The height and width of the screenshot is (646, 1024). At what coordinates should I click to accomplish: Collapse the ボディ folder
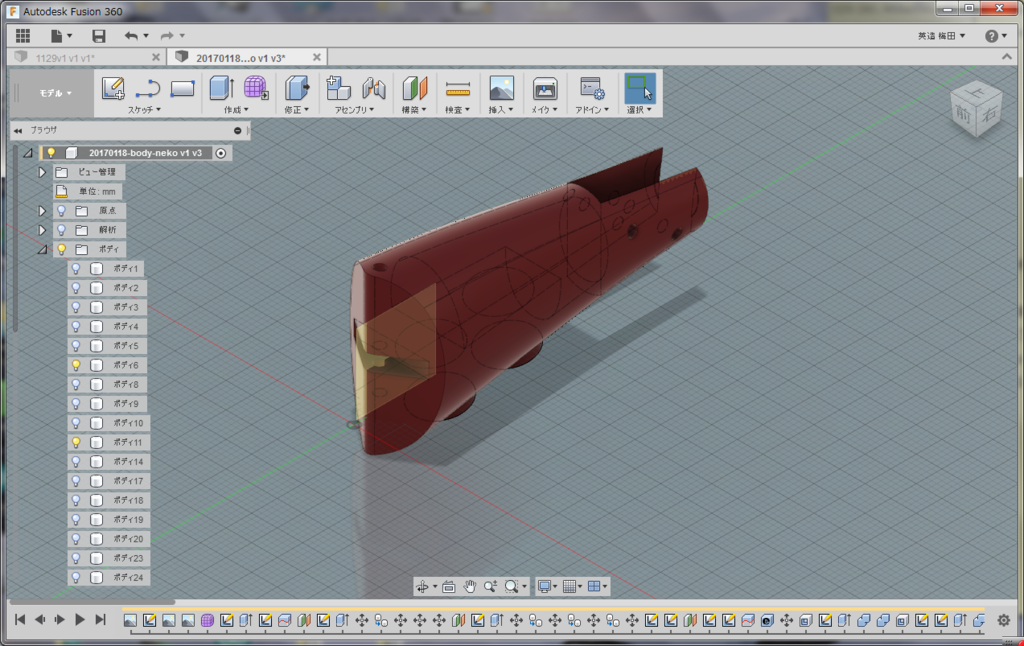pyautogui.click(x=42, y=249)
